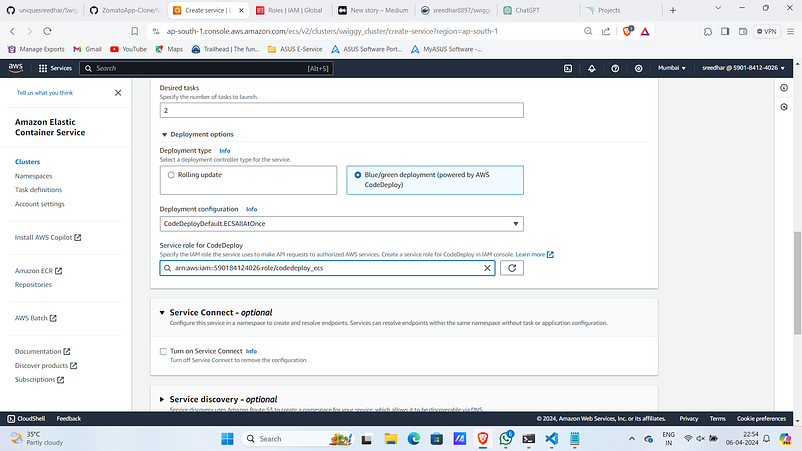Open AWS settings gear in header

coord(638,68)
